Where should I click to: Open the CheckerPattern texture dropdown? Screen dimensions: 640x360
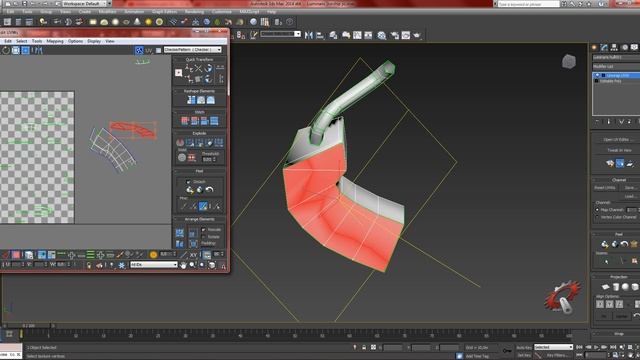pyautogui.click(x=193, y=50)
